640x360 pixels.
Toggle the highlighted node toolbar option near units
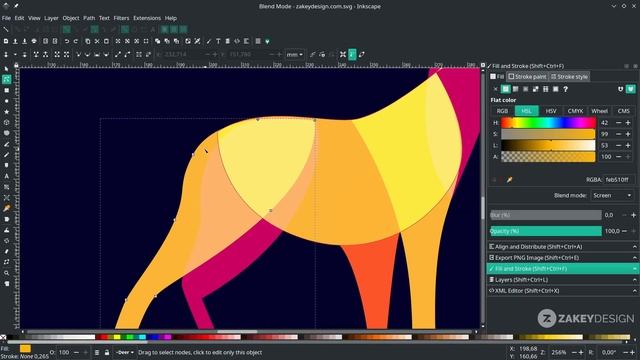click(x=352, y=54)
